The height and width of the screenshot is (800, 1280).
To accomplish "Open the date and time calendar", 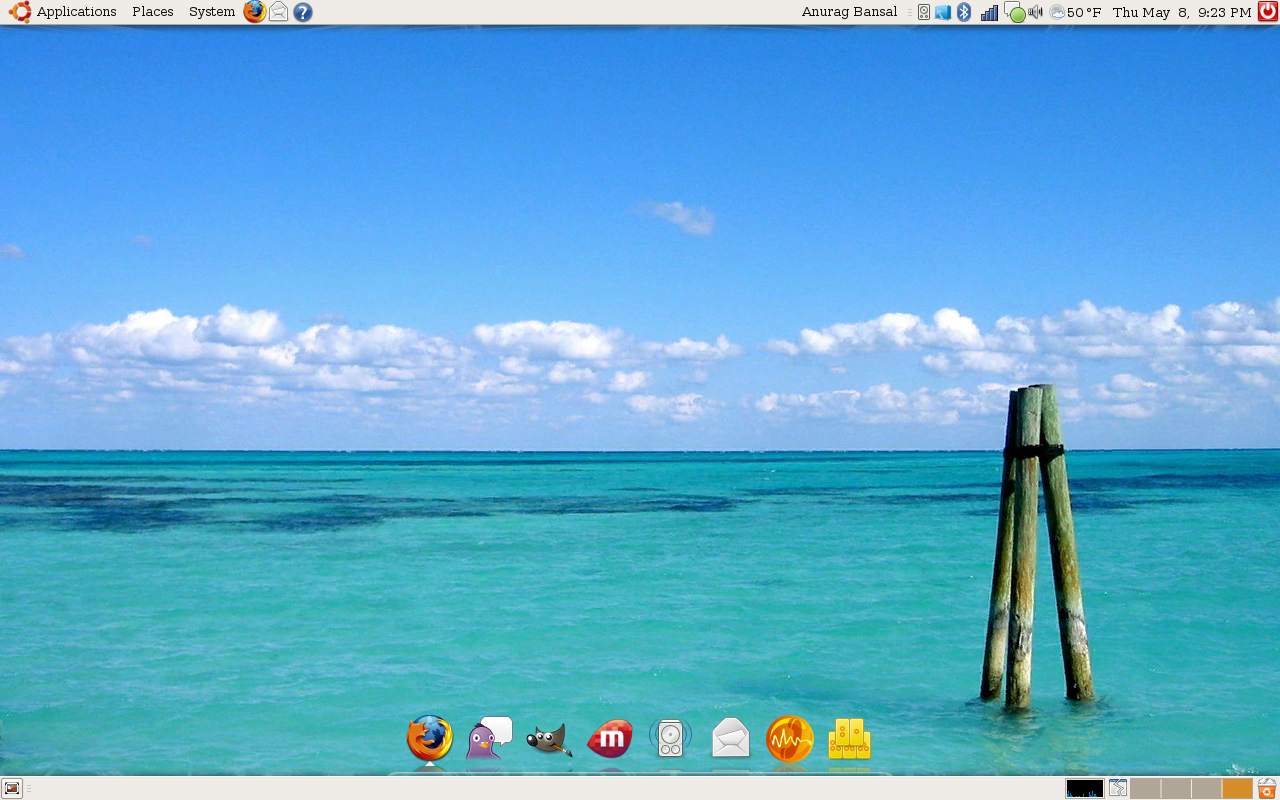I will click(x=1181, y=12).
